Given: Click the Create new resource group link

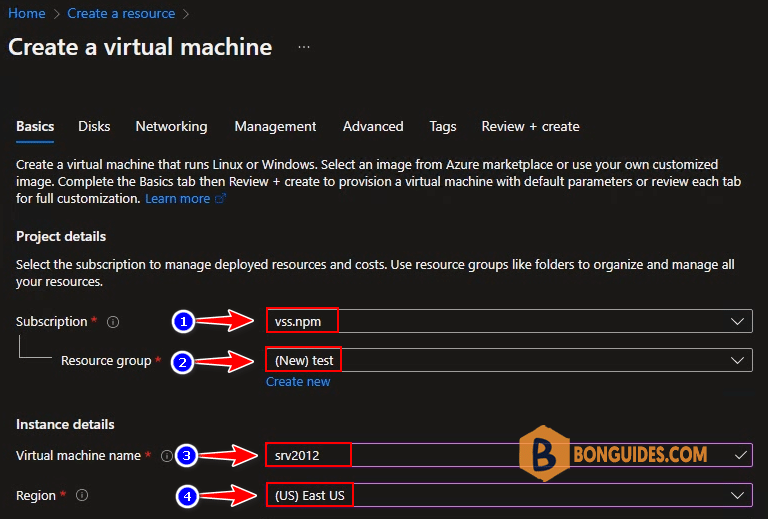Looking at the screenshot, I should coord(298,381).
